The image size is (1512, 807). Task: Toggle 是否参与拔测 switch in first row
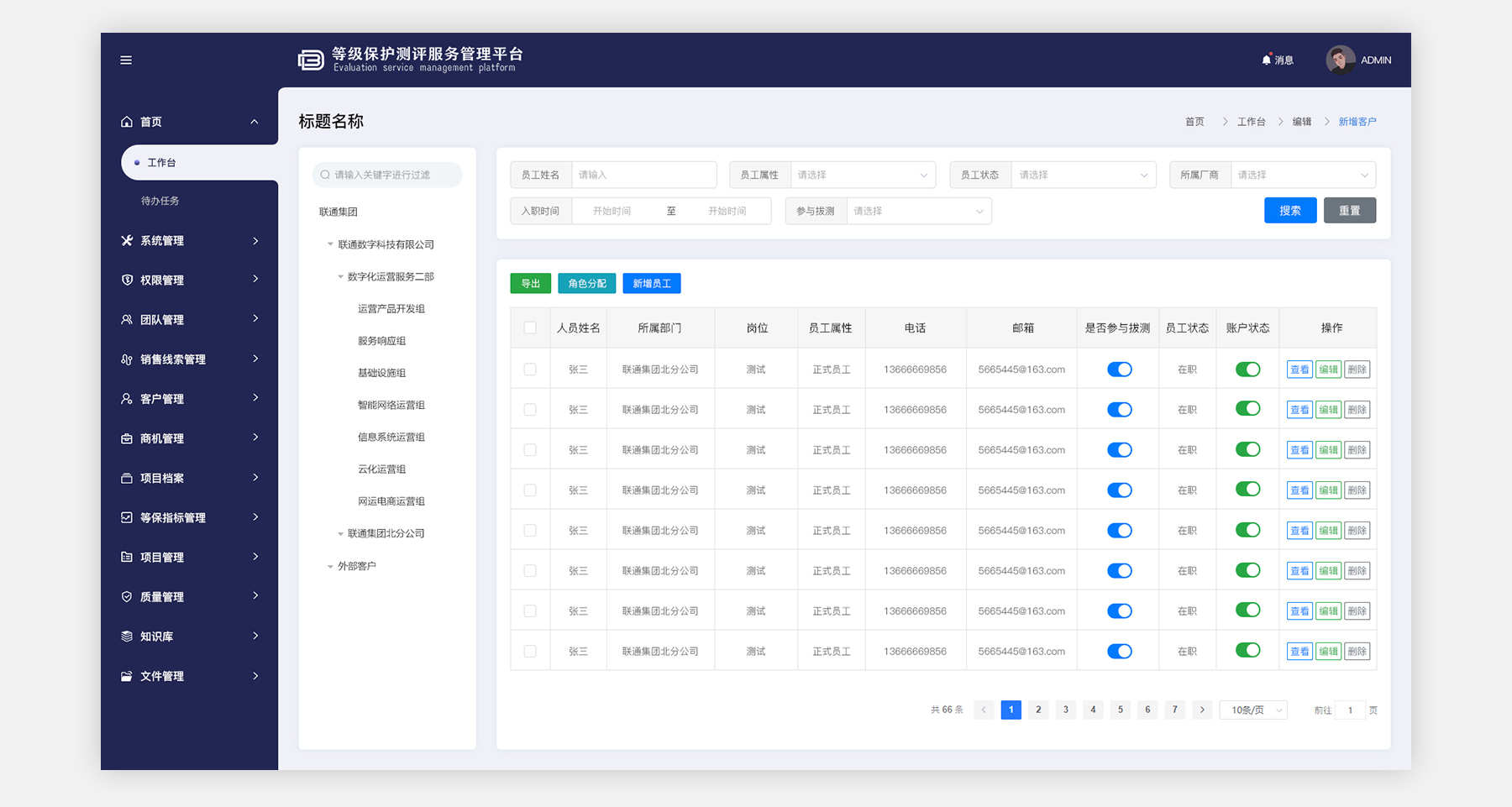(1119, 369)
